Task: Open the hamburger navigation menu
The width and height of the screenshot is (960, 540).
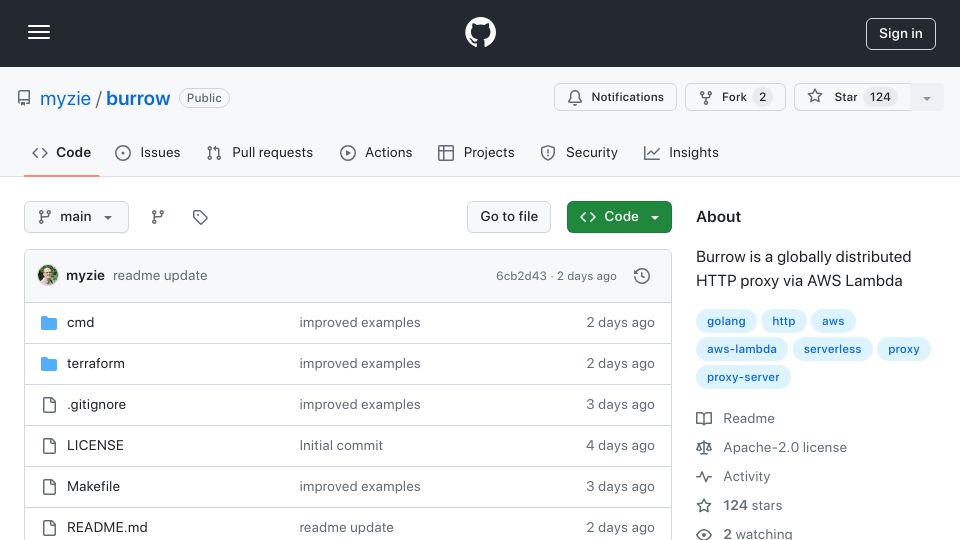Action: [x=39, y=32]
